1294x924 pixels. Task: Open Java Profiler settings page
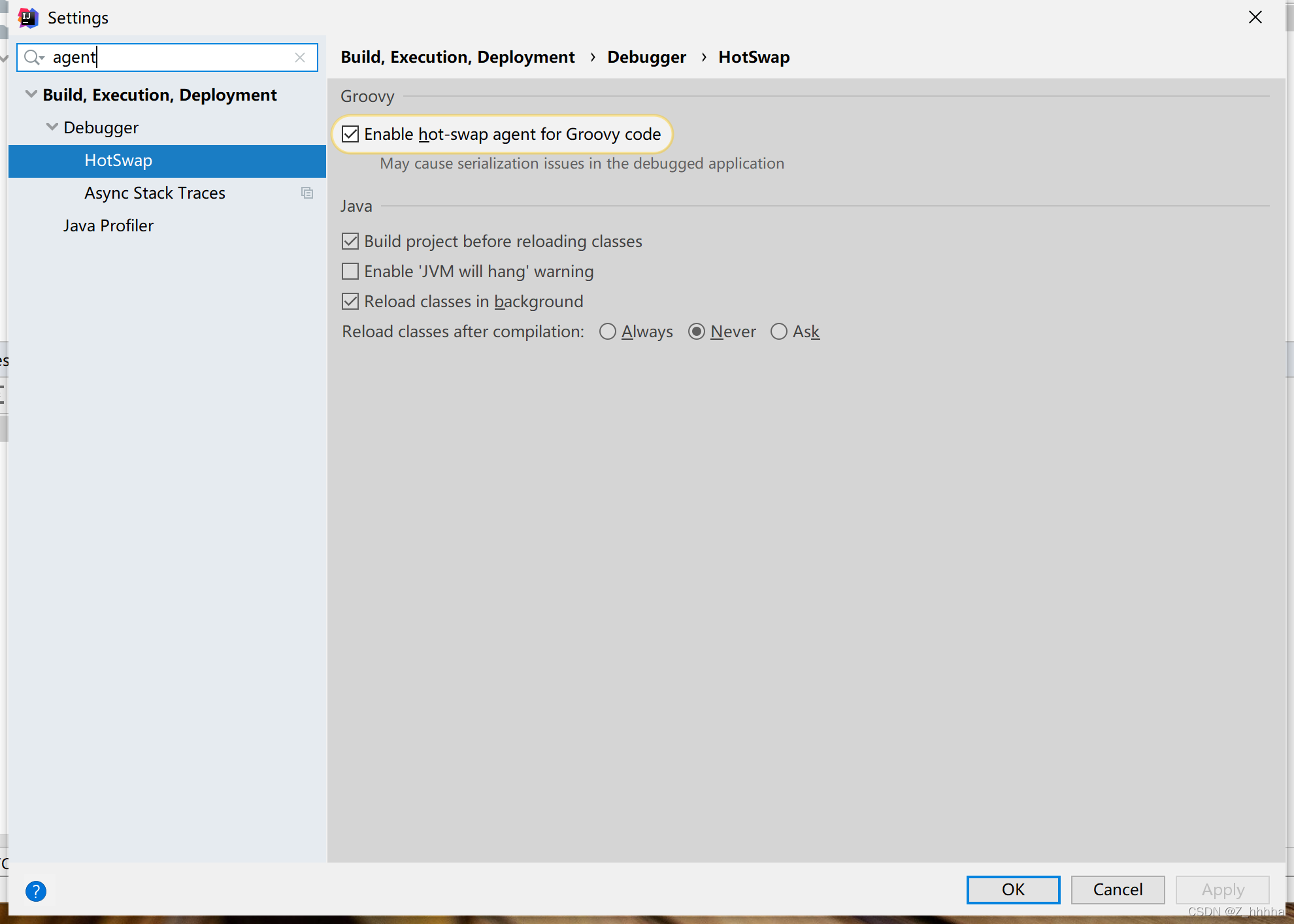108,225
